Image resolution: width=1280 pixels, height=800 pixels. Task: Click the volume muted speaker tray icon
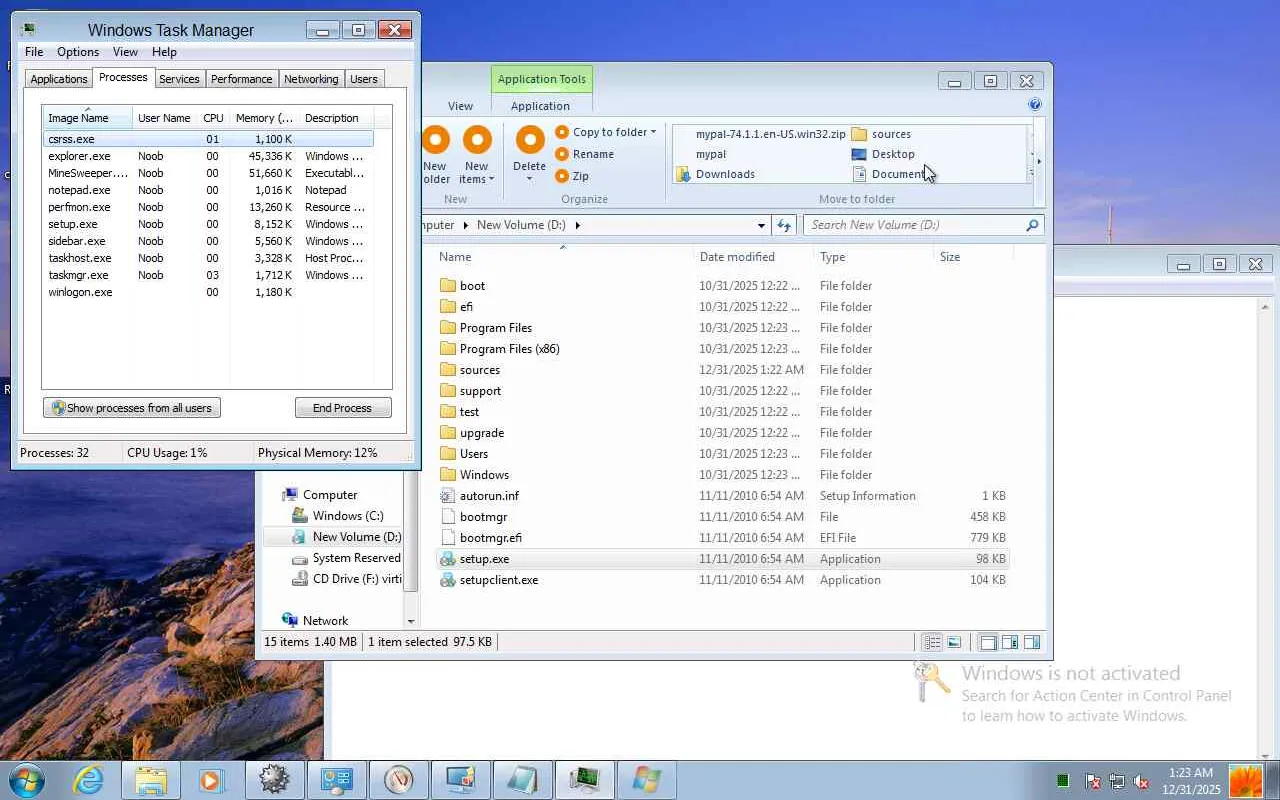coord(1141,782)
